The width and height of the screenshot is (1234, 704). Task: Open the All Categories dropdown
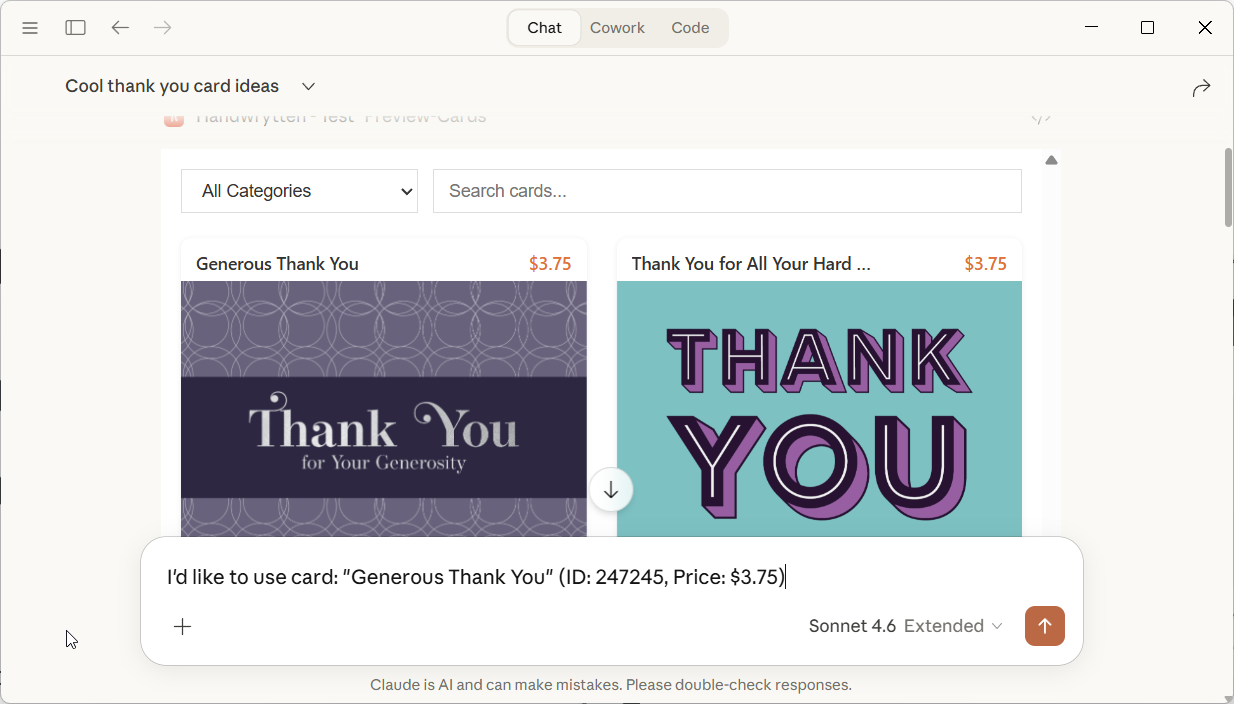[x=299, y=191]
